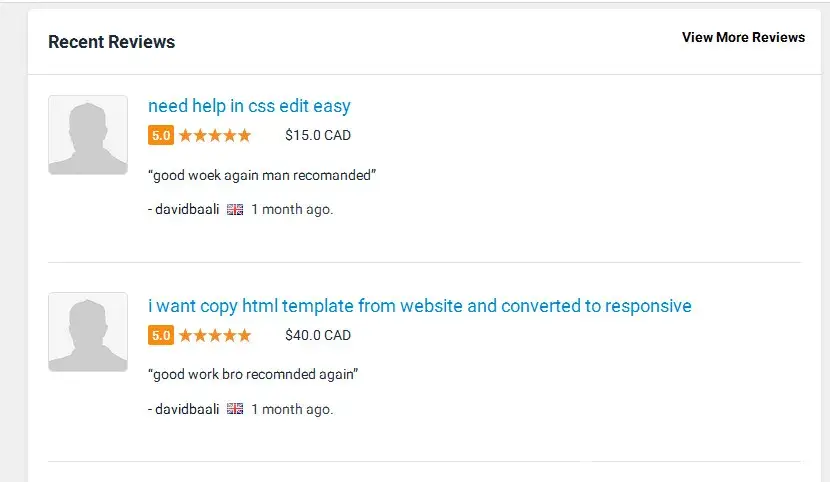Click "1 month ago" on first review
Image resolution: width=830 pixels, height=482 pixels.
coord(291,210)
